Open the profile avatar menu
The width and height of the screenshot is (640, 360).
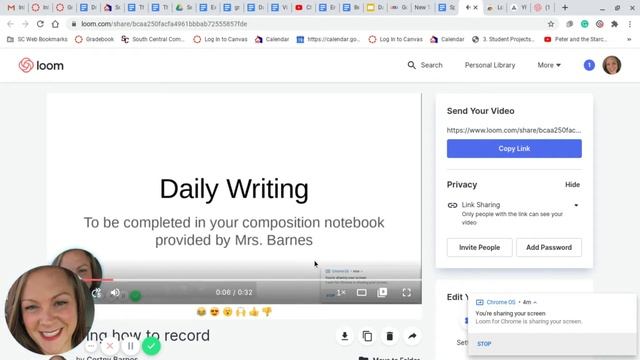tap(611, 65)
